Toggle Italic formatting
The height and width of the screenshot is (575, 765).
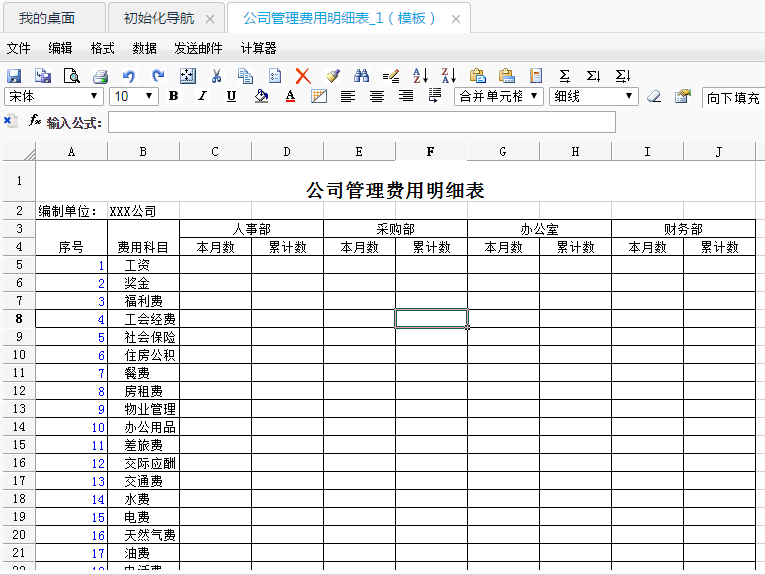coord(202,96)
